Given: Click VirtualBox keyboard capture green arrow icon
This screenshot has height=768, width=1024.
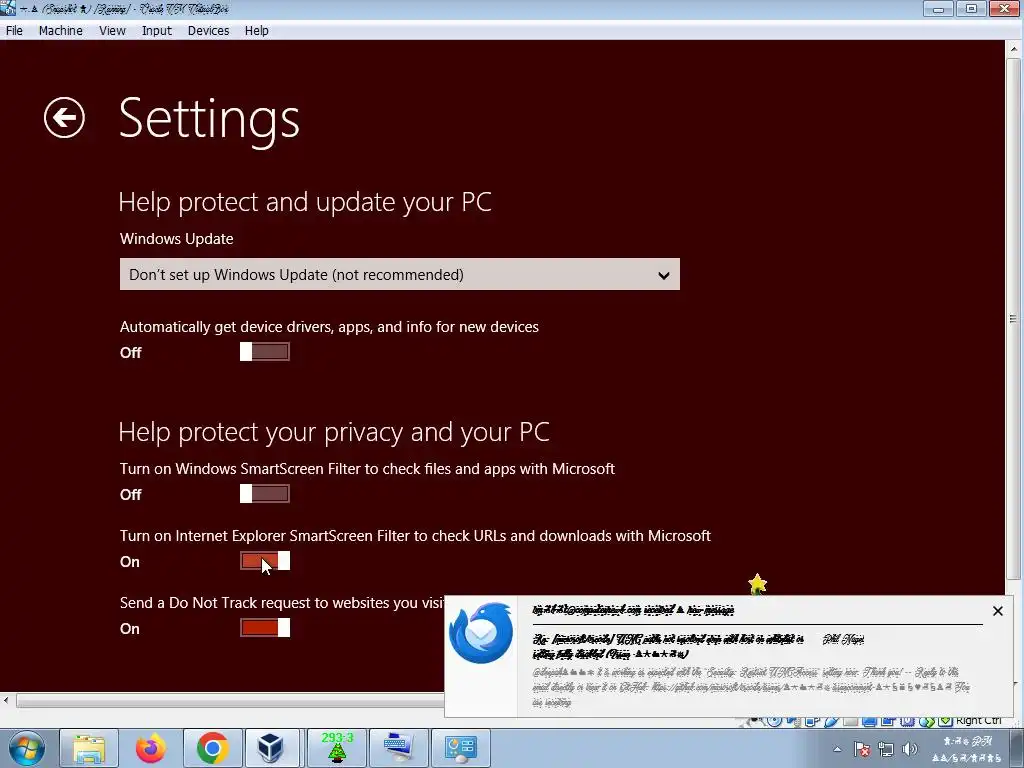Looking at the screenshot, I should [x=945, y=721].
